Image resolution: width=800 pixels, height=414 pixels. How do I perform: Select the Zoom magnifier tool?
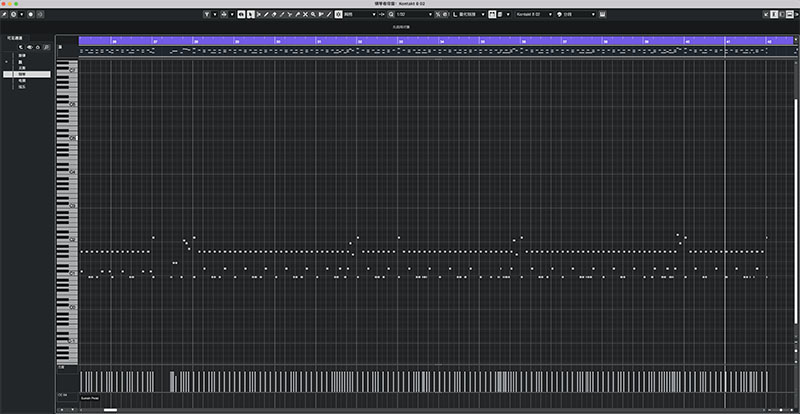pos(313,14)
